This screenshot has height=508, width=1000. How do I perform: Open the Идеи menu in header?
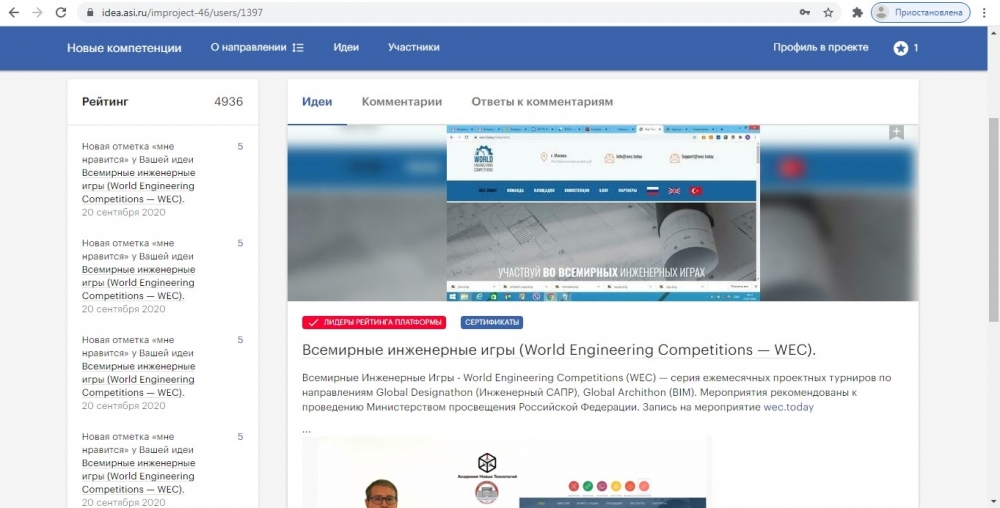coord(346,47)
